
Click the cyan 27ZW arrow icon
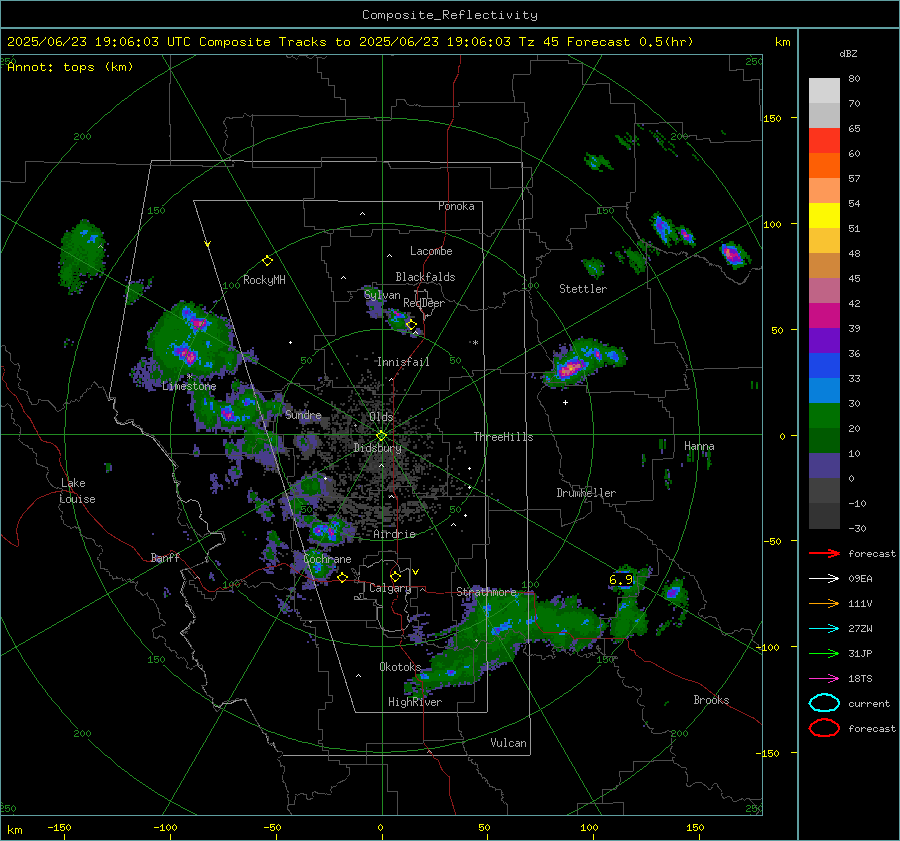(824, 629)
